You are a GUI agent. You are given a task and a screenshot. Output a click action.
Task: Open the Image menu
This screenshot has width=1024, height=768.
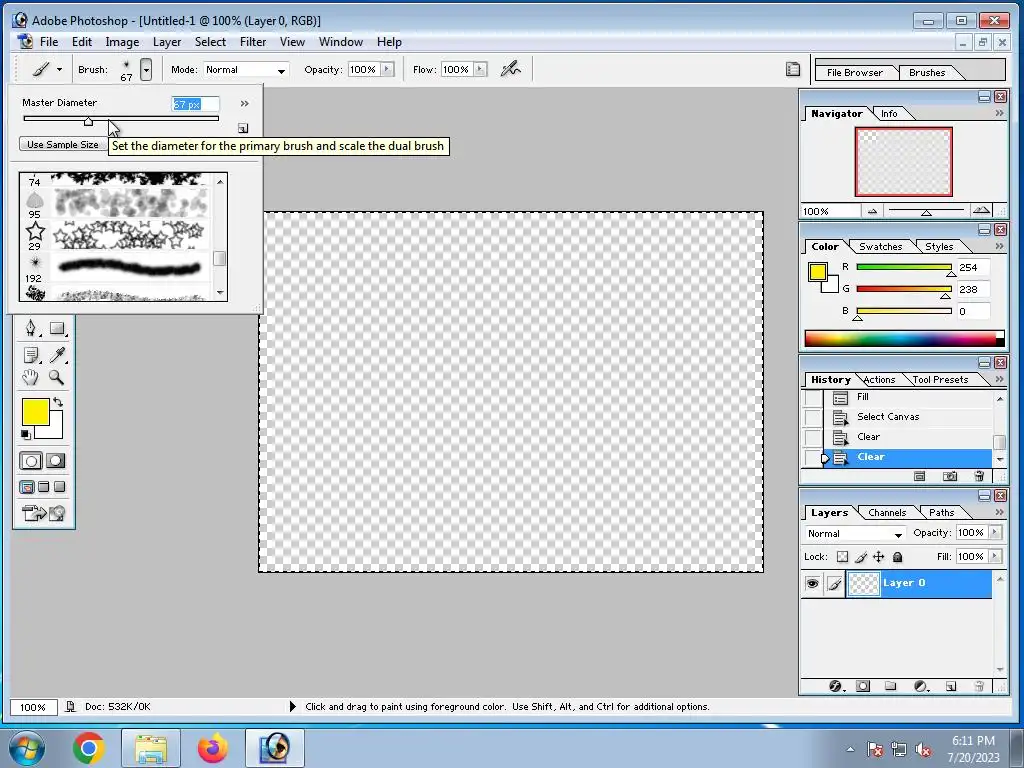coord(122,42)
